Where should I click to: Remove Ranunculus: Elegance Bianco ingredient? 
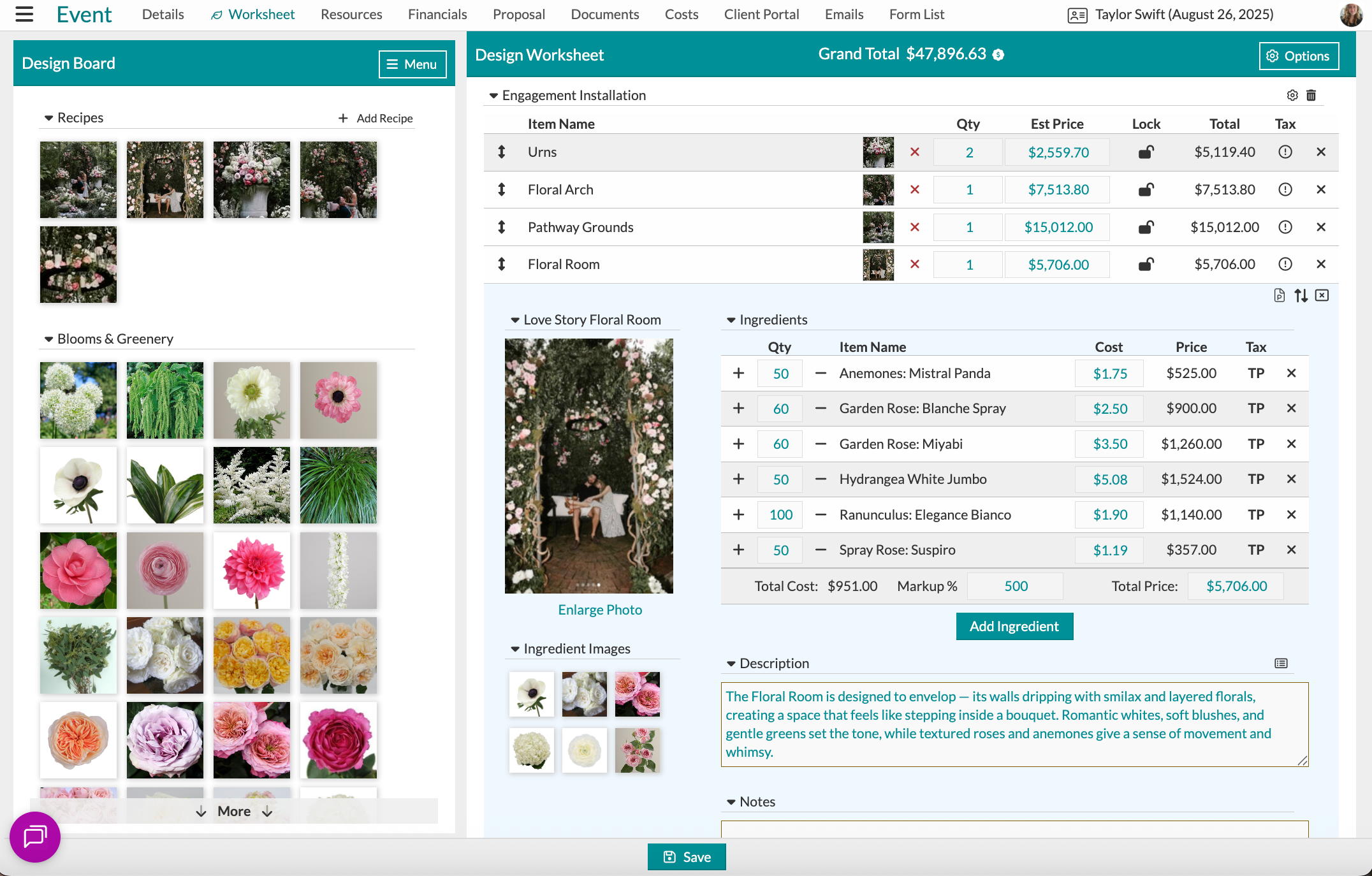[x=1291, y=515]
